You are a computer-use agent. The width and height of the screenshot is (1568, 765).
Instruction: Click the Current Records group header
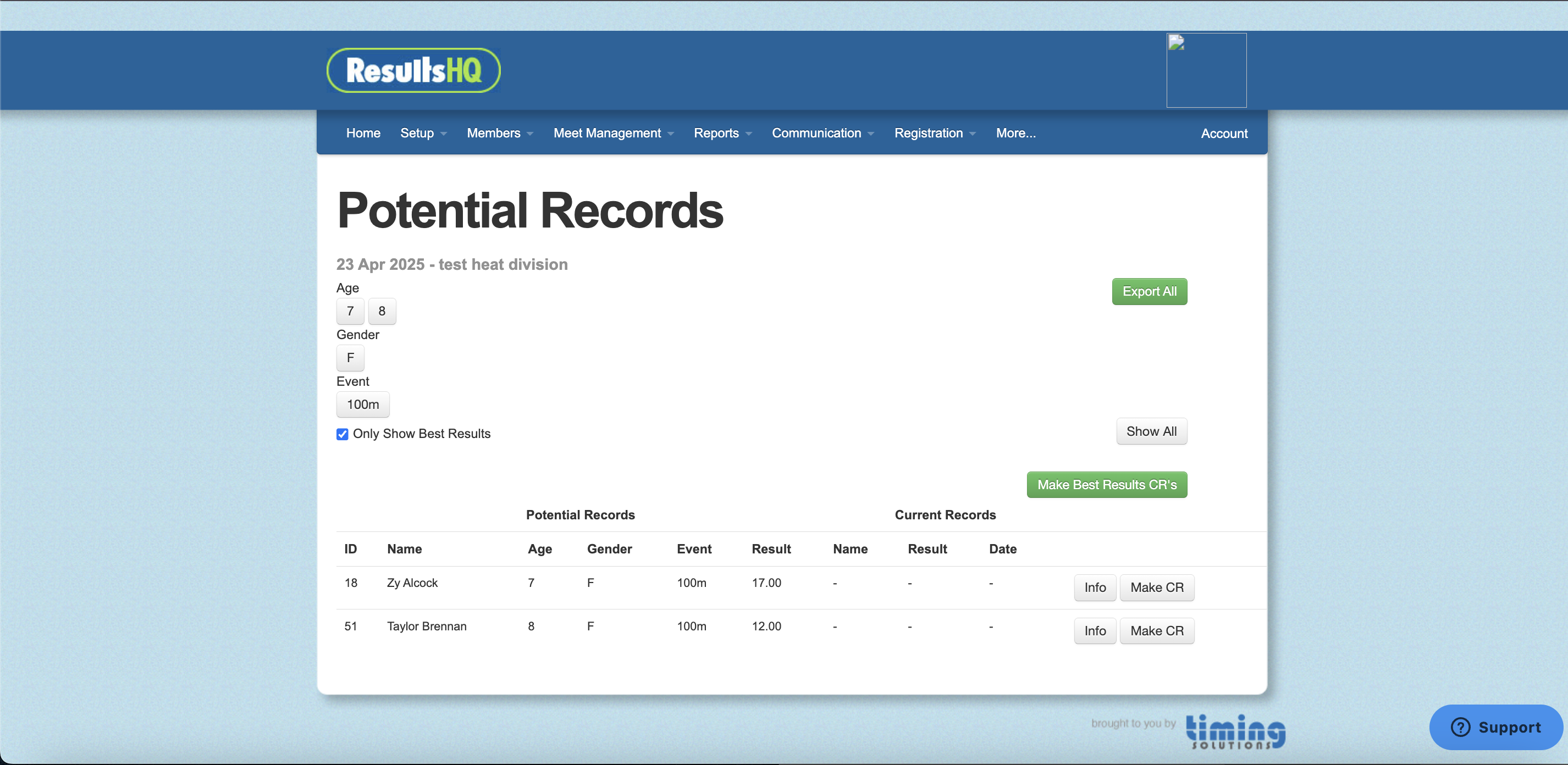tap(945, 515)
